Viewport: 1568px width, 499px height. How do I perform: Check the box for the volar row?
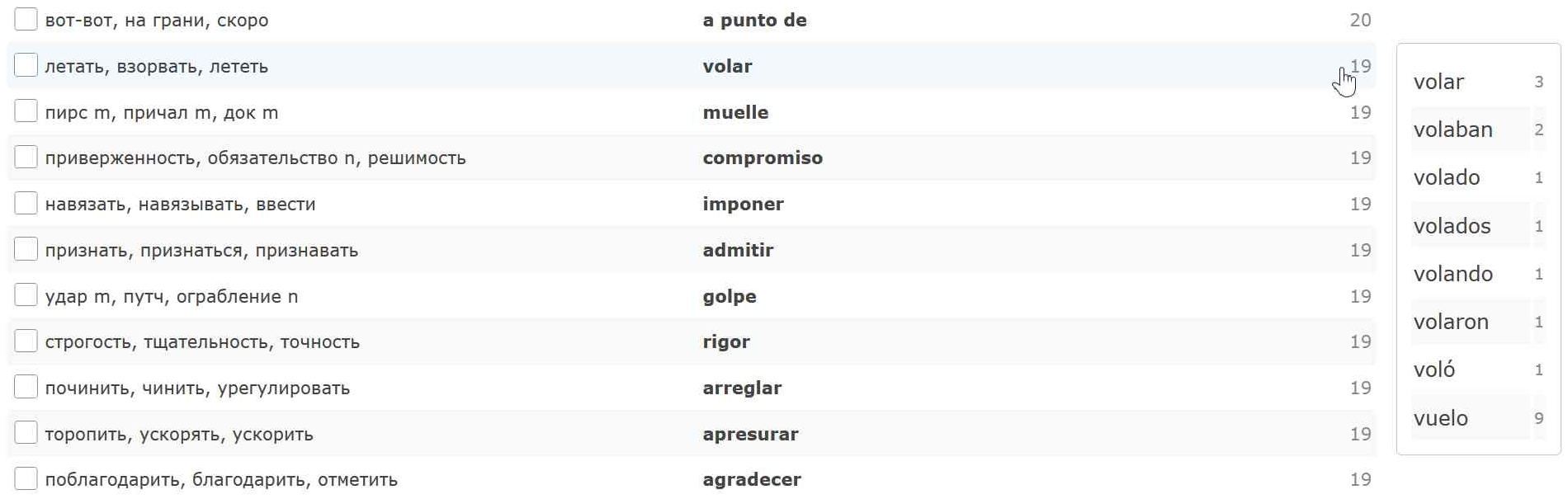pos(26,65)
